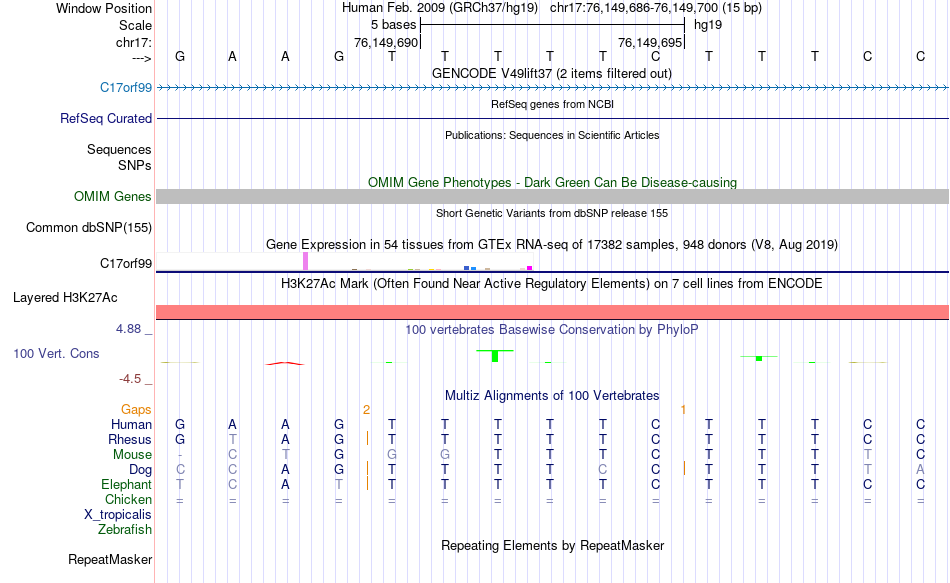
Task: Click the 76,149,690 ruler position
Action: coord(386,42)
